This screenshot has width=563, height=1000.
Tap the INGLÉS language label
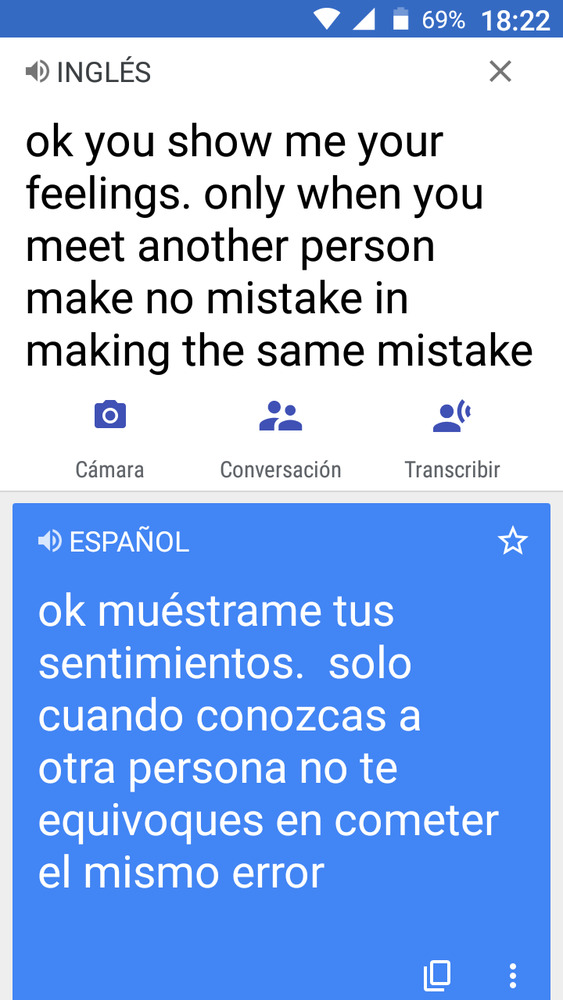point(104,72)
